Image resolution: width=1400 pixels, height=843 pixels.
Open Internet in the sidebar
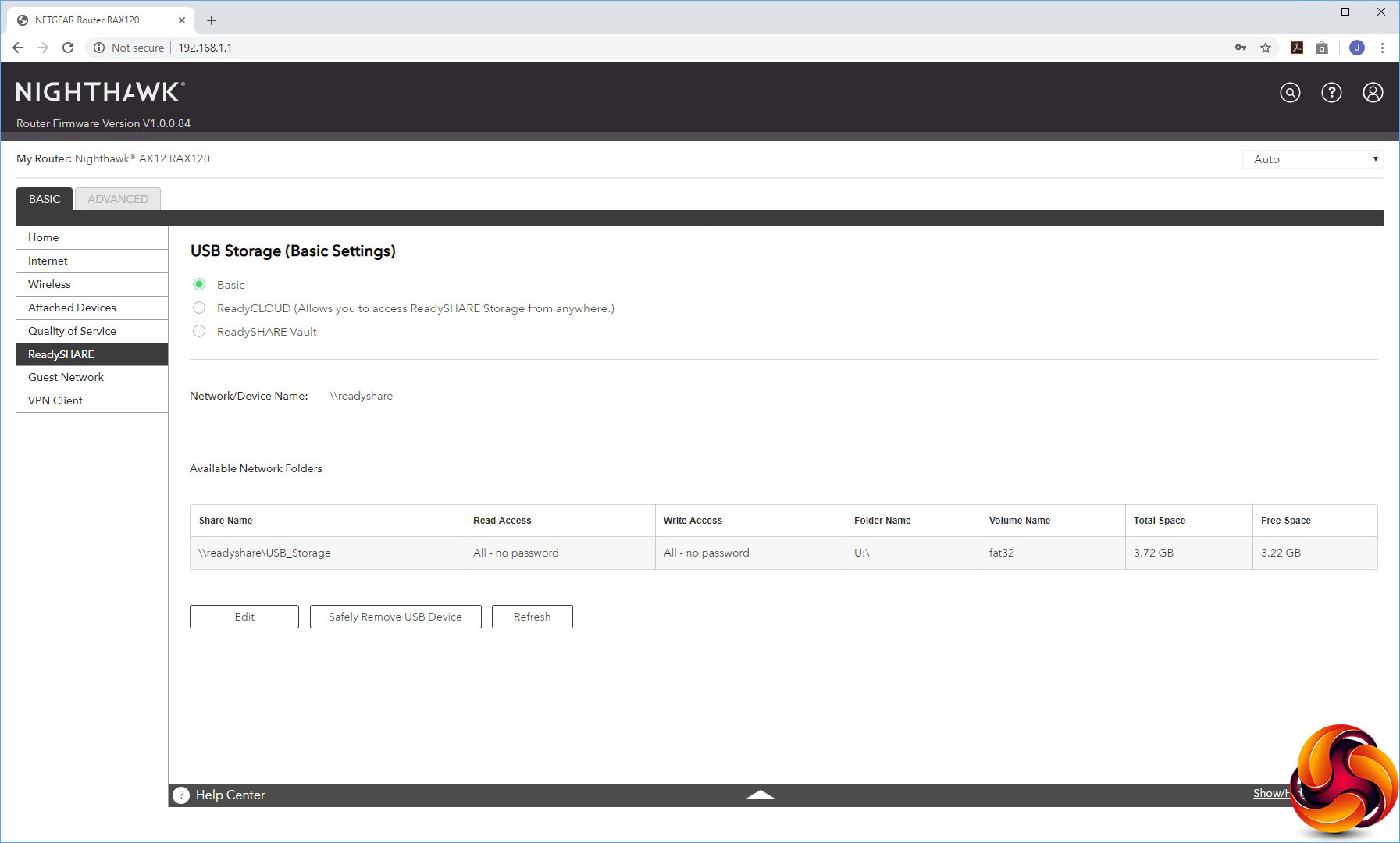click(92, 261)
